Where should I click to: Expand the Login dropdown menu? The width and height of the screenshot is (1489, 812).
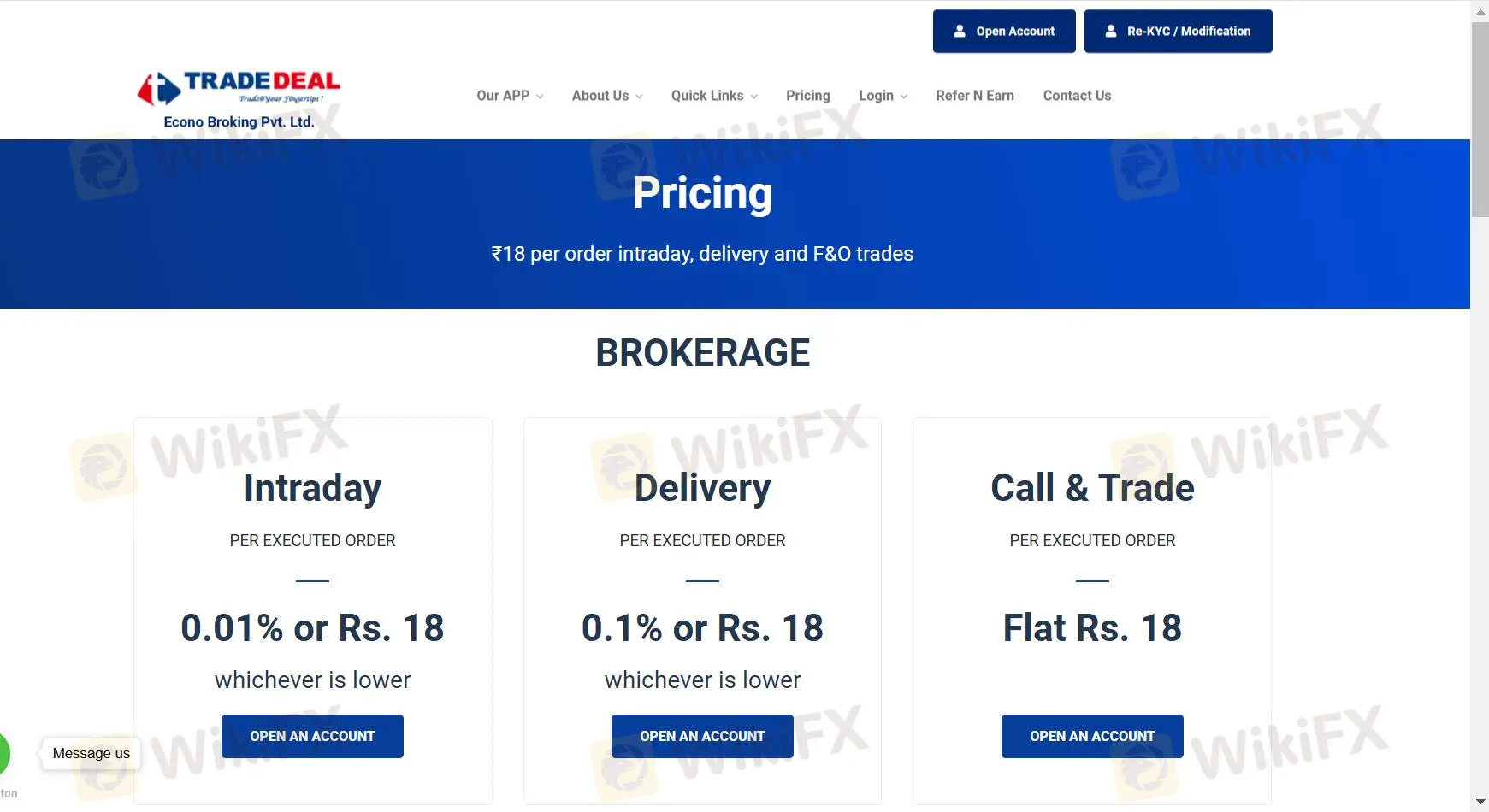pyautogui.click(x=883, y=96)
